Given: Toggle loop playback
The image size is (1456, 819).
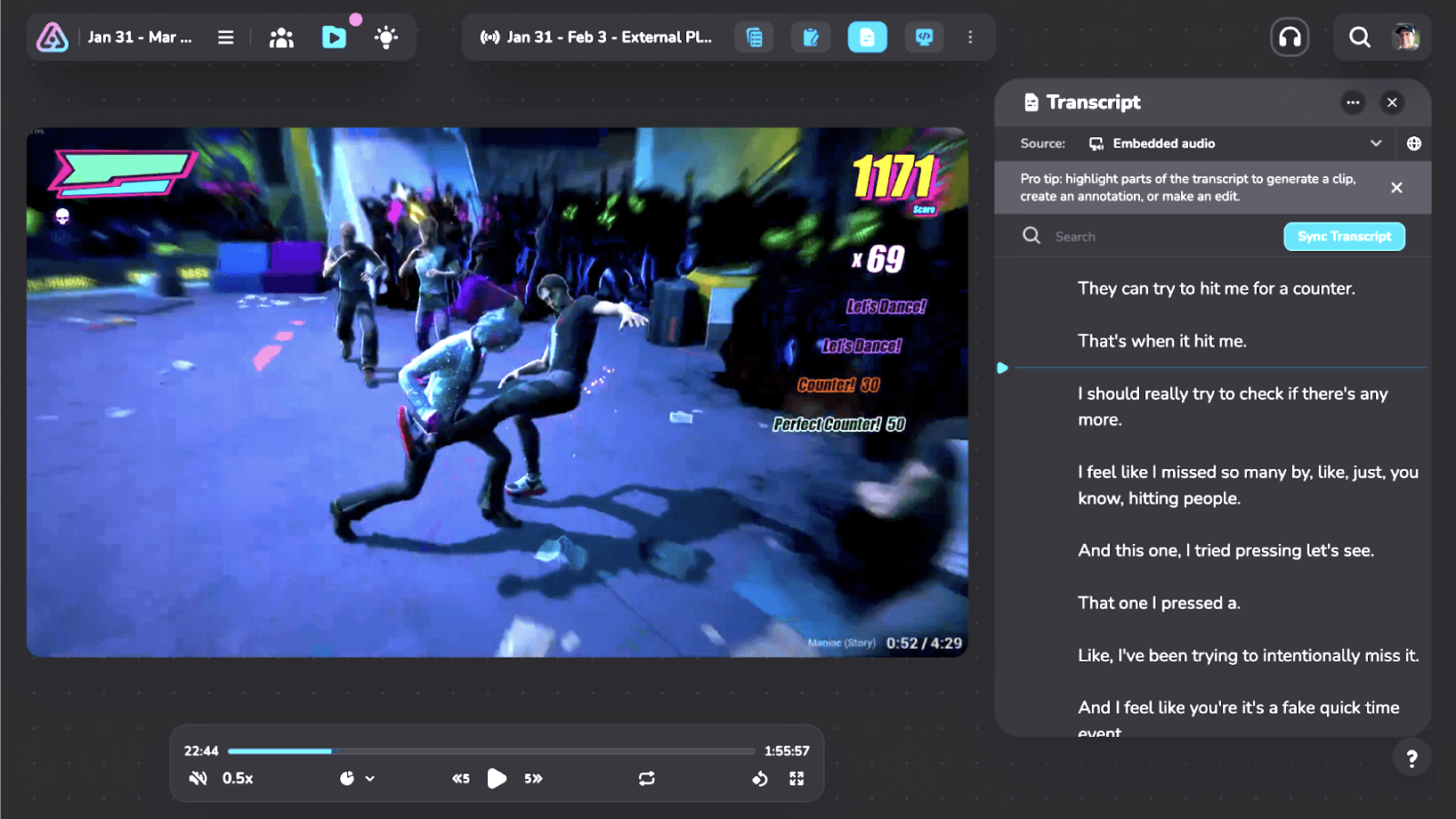Looking at the screenshot, I should coord(647,779).
